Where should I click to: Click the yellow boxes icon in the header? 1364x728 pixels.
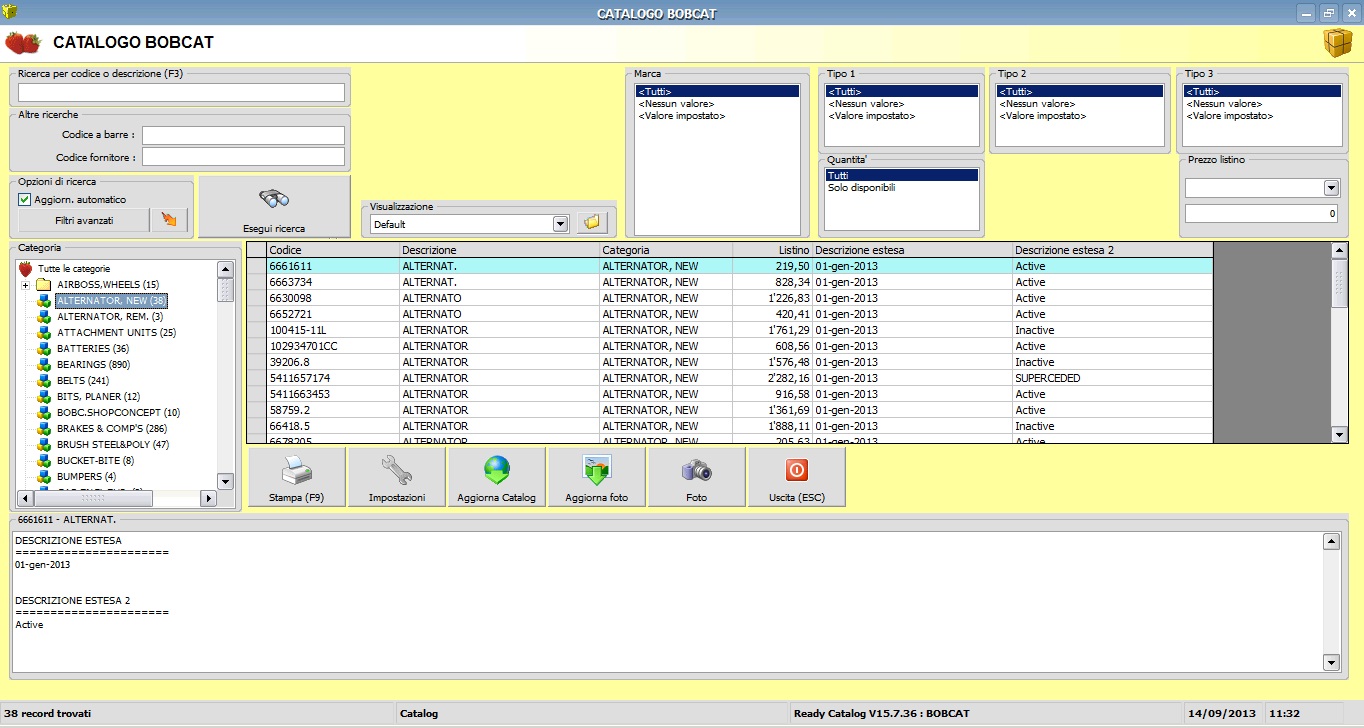(1337, 43)
